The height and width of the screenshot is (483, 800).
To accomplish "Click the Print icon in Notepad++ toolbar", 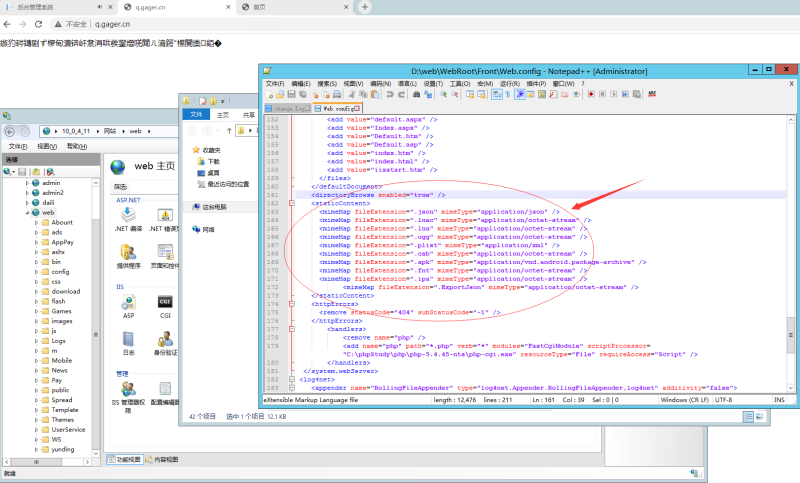I will coord(337,94).
